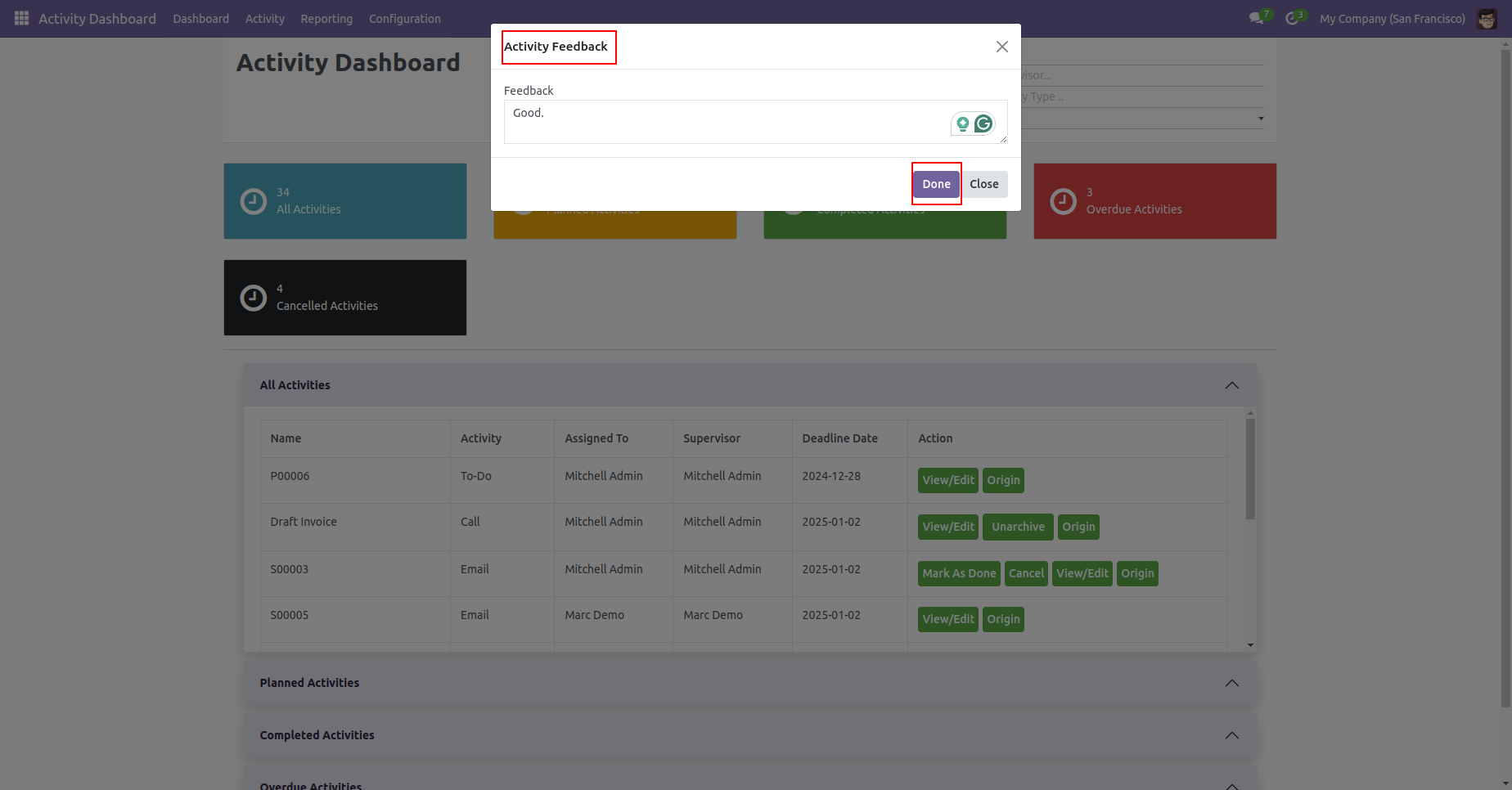Click View/Edit for P00006
Screen dimensions: 1512x790
tap(948, 480)
